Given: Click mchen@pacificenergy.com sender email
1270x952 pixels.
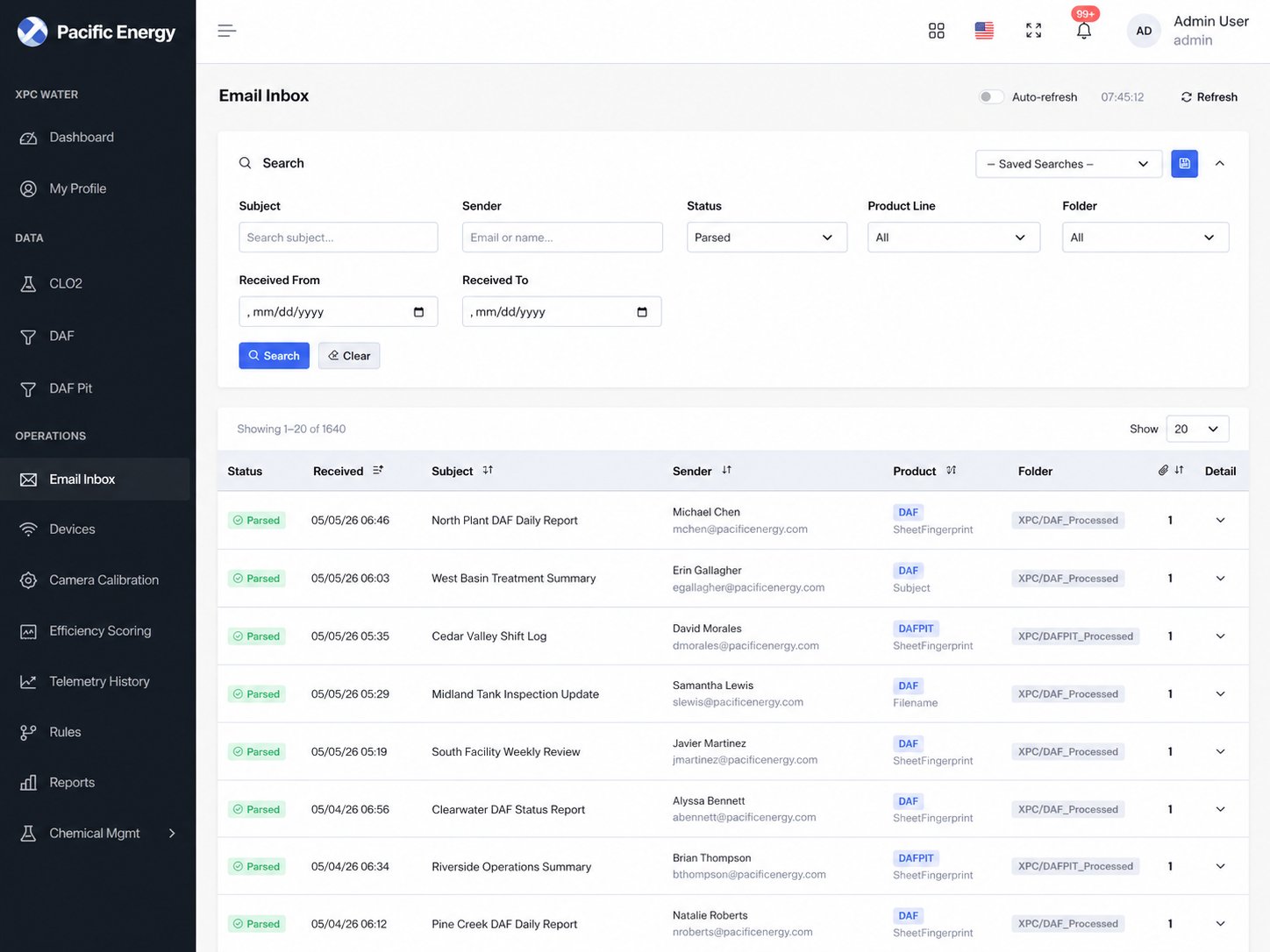Looking at the screenshot, I should click(739, 529).
